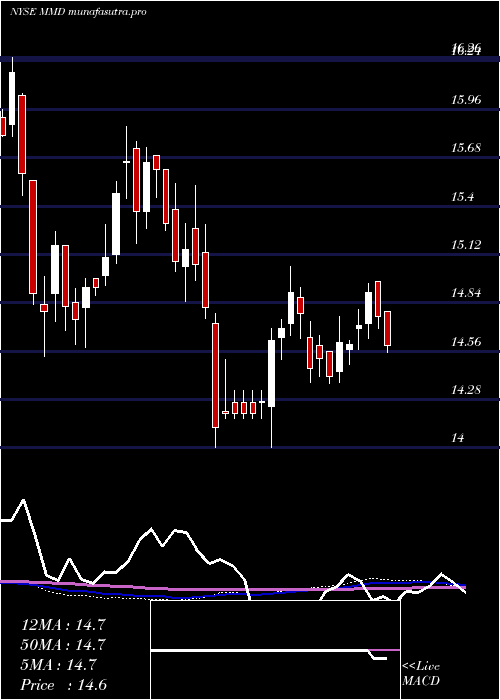The height and width of the screenshot is (700, 500).
Task: Select the 14.56 price axis label
Action: pos(466,342)
